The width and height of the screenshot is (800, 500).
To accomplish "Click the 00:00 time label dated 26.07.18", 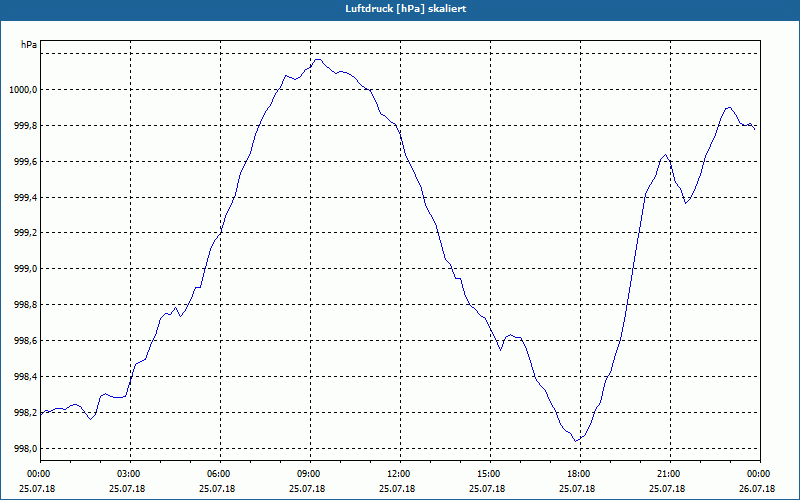I will (757, 474).
